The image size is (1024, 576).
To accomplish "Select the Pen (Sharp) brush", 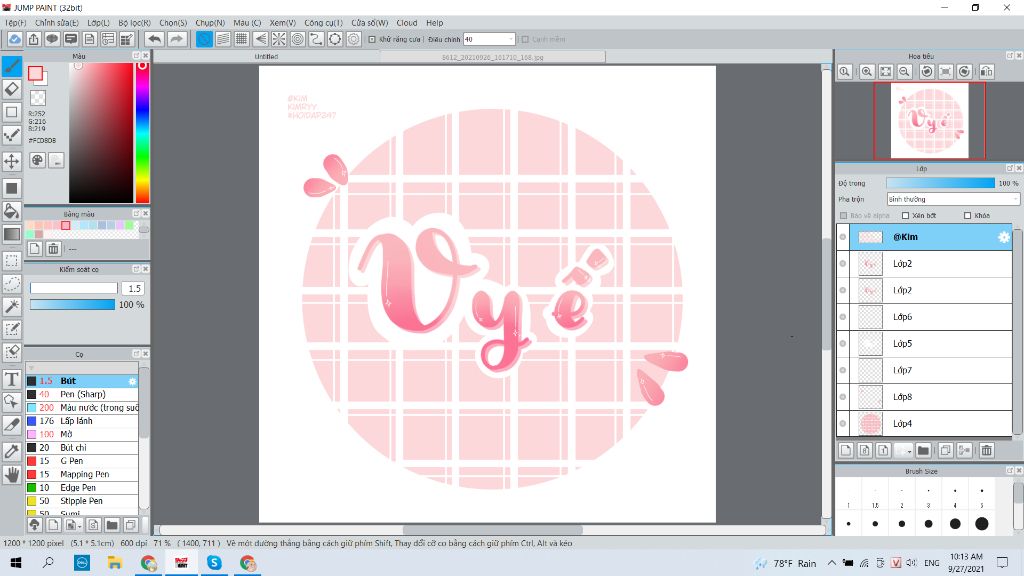I will click(x=82, y=394).
